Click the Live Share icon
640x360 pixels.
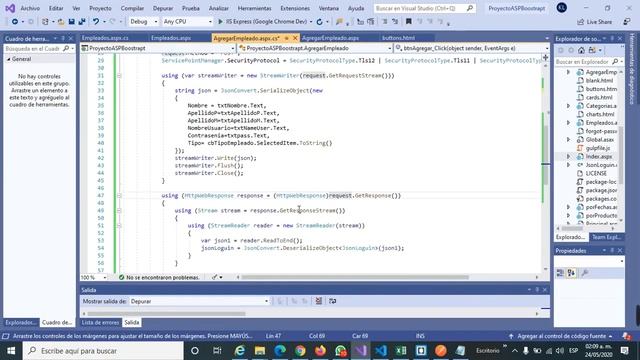click(x=581, y=22)
